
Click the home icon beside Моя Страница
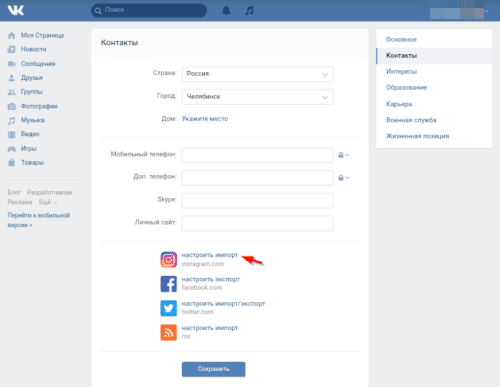click(x=12, y=35)
